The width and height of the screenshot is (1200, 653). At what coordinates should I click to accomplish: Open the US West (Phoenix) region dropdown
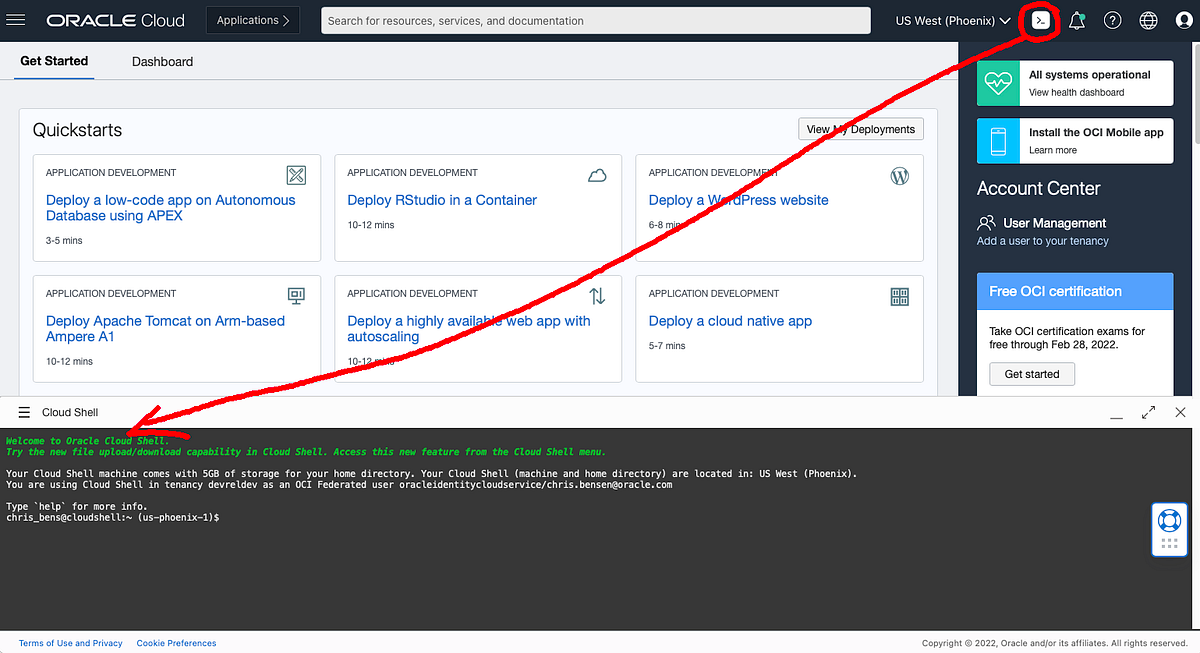click(x=951, y=20)
